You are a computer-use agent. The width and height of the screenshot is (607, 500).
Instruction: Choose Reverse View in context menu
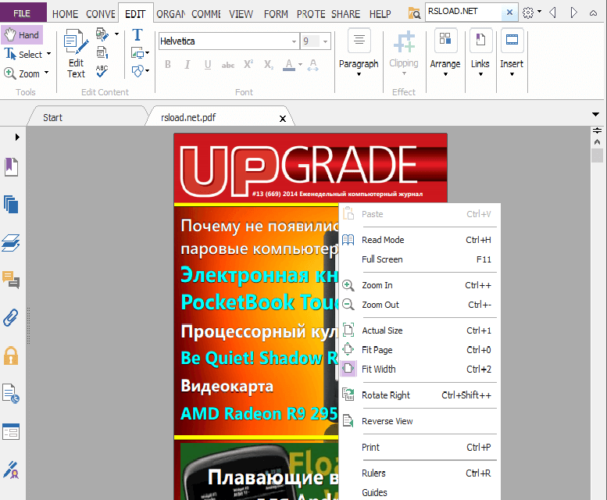coord(418,421)
